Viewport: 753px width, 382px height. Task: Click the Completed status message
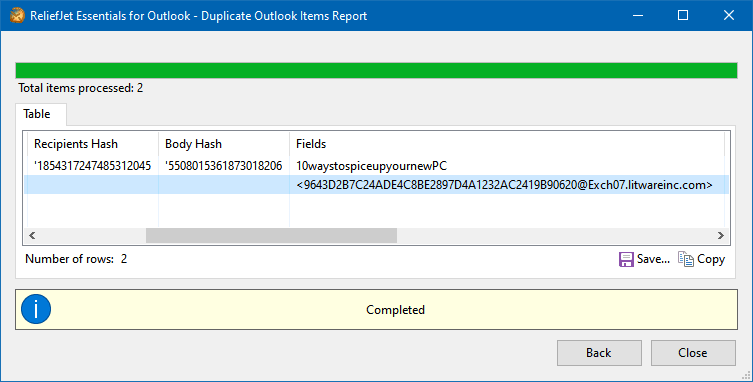[395, 310]
